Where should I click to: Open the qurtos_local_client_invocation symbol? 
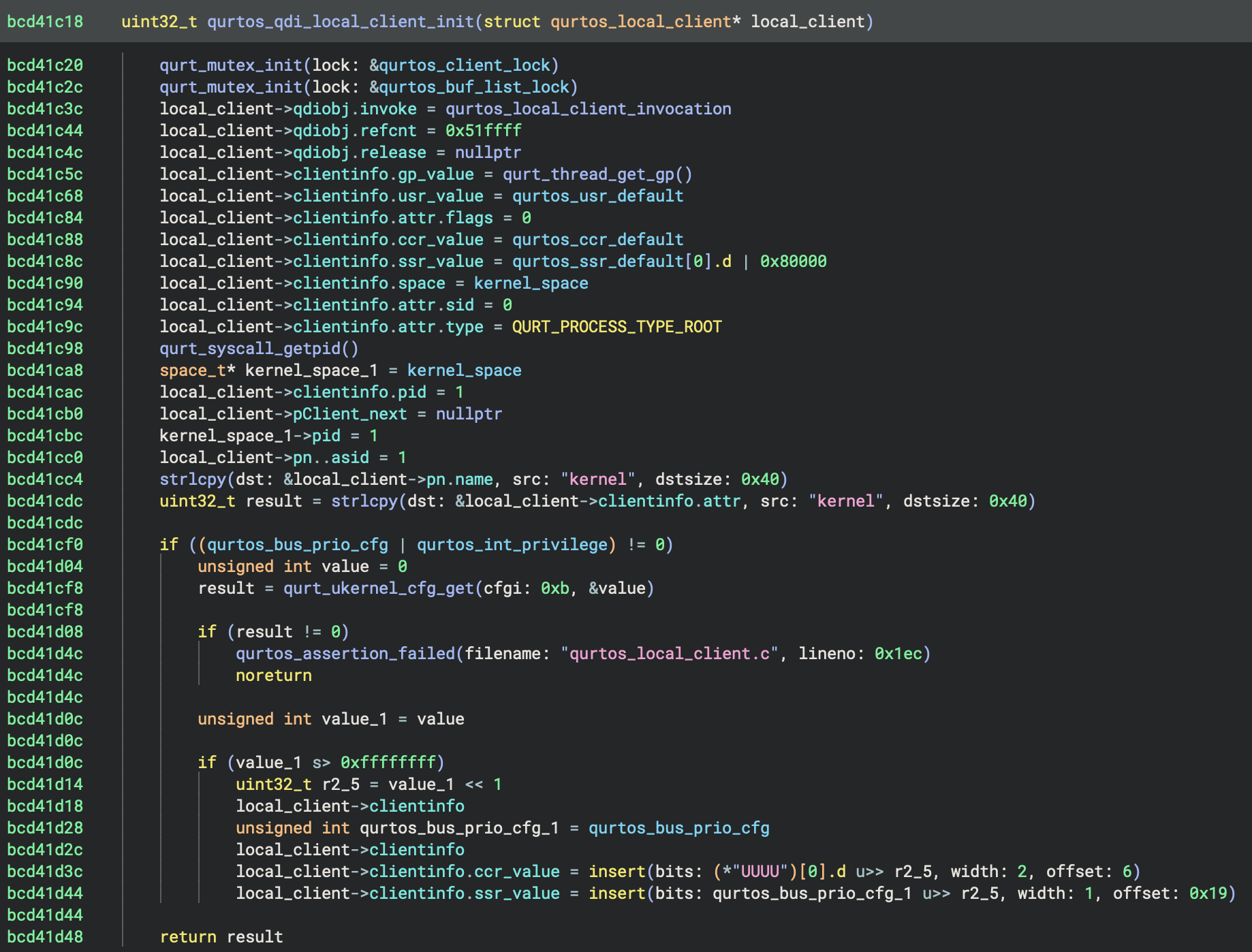(x=588, y=109)
